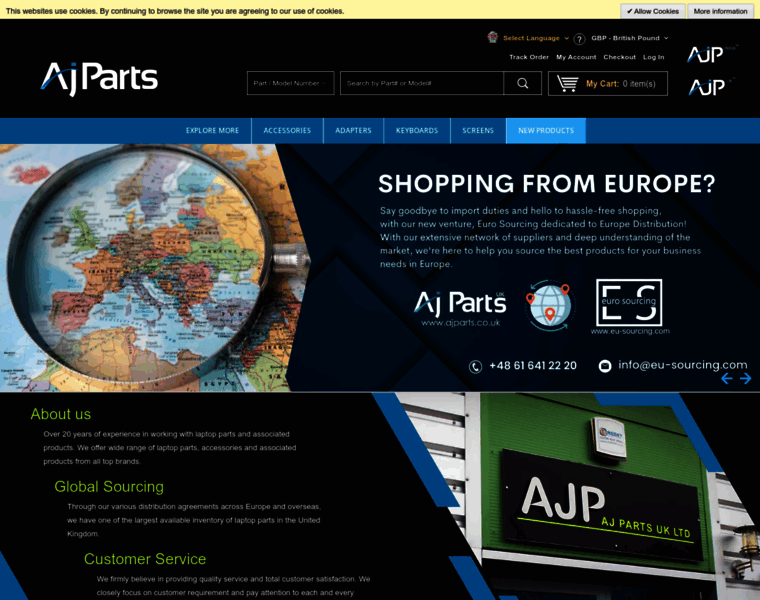Click the euro sourcing logo in banner

(629, 302)
